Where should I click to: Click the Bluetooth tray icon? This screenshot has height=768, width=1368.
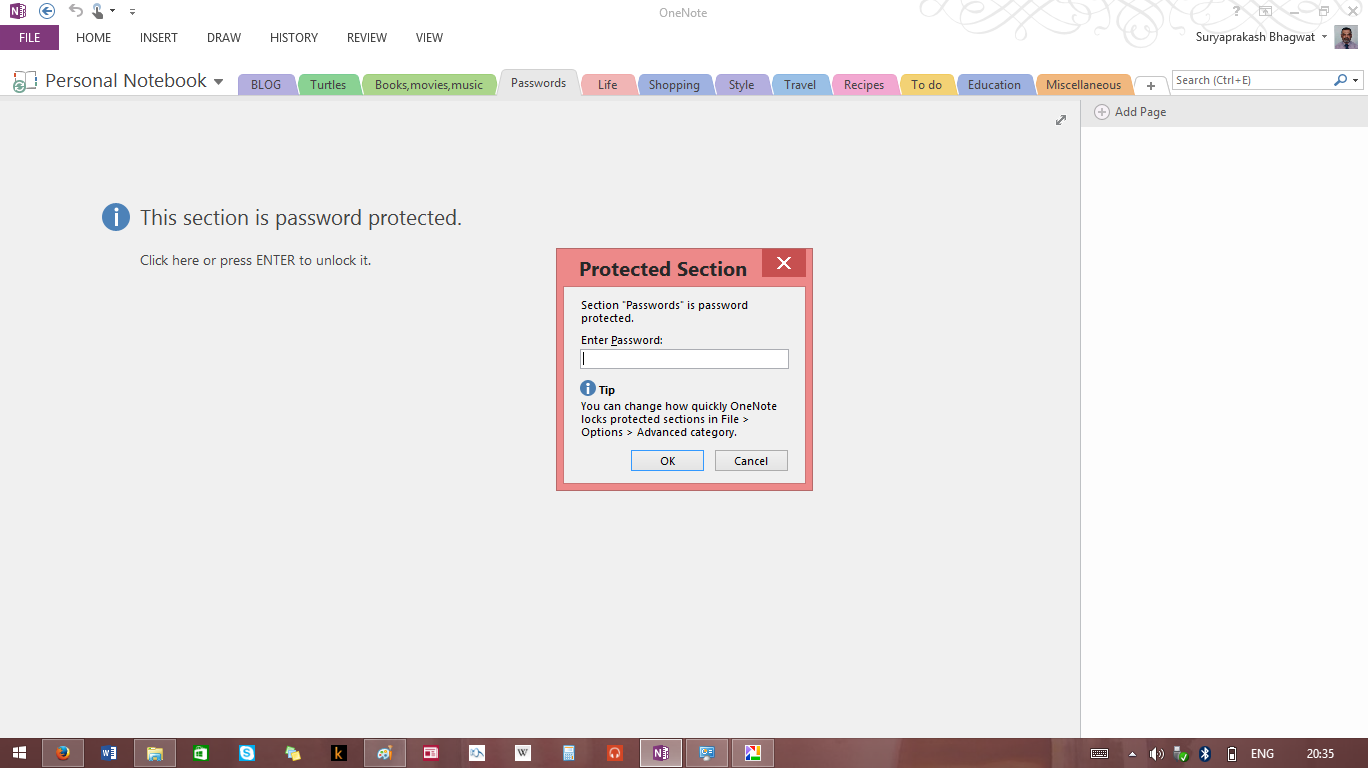(x=1205, y=754)
